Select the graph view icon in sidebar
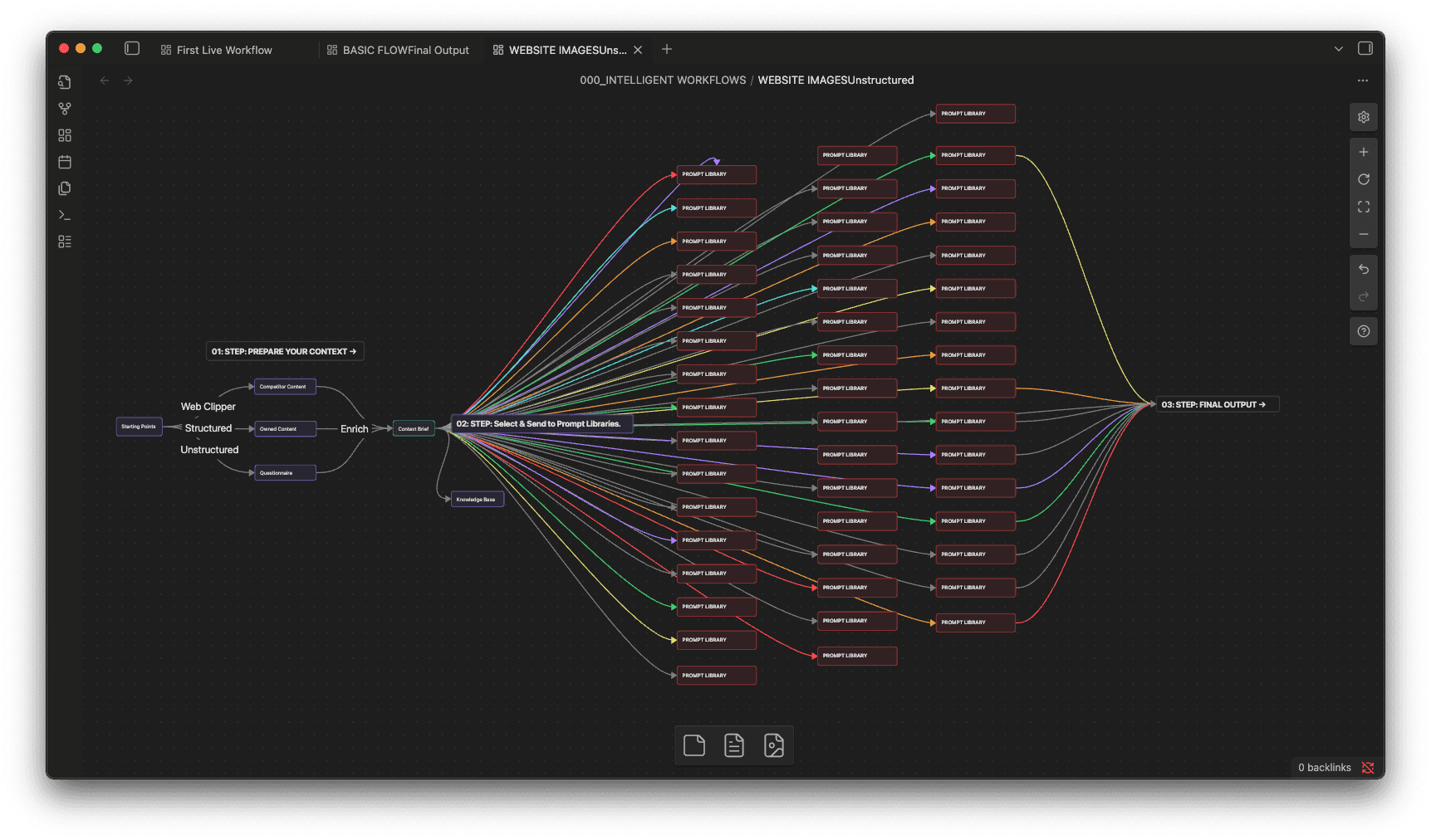The height and width of the screenshot is (840, 1431). coord(65,108)
